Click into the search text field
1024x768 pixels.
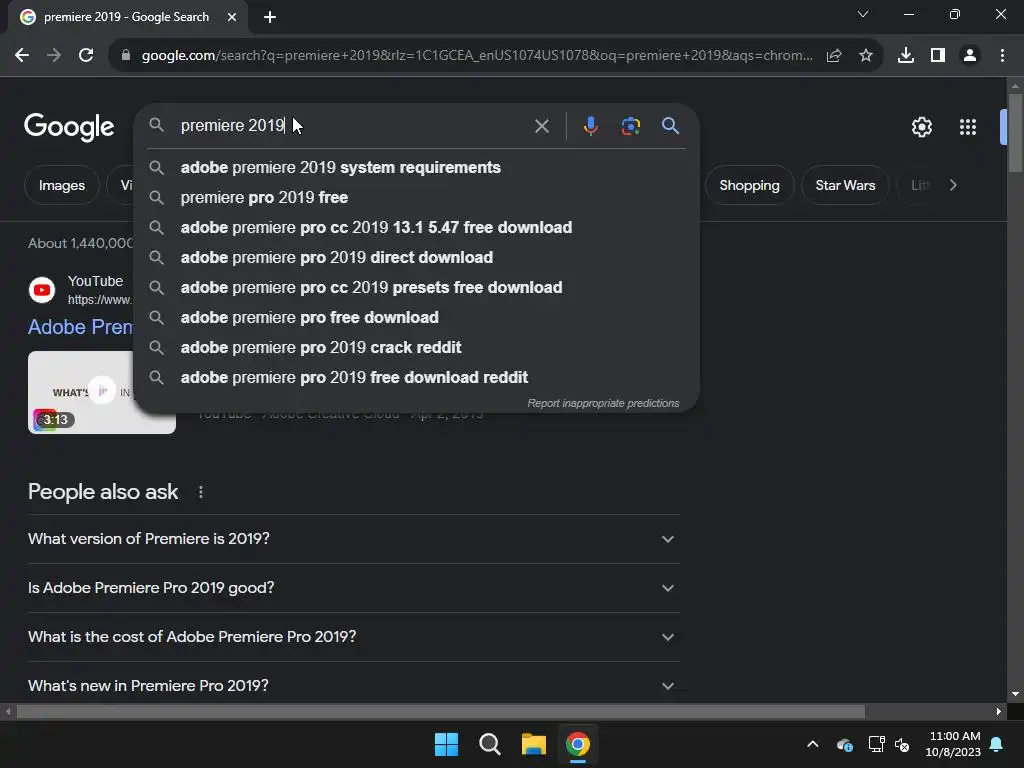353,125
